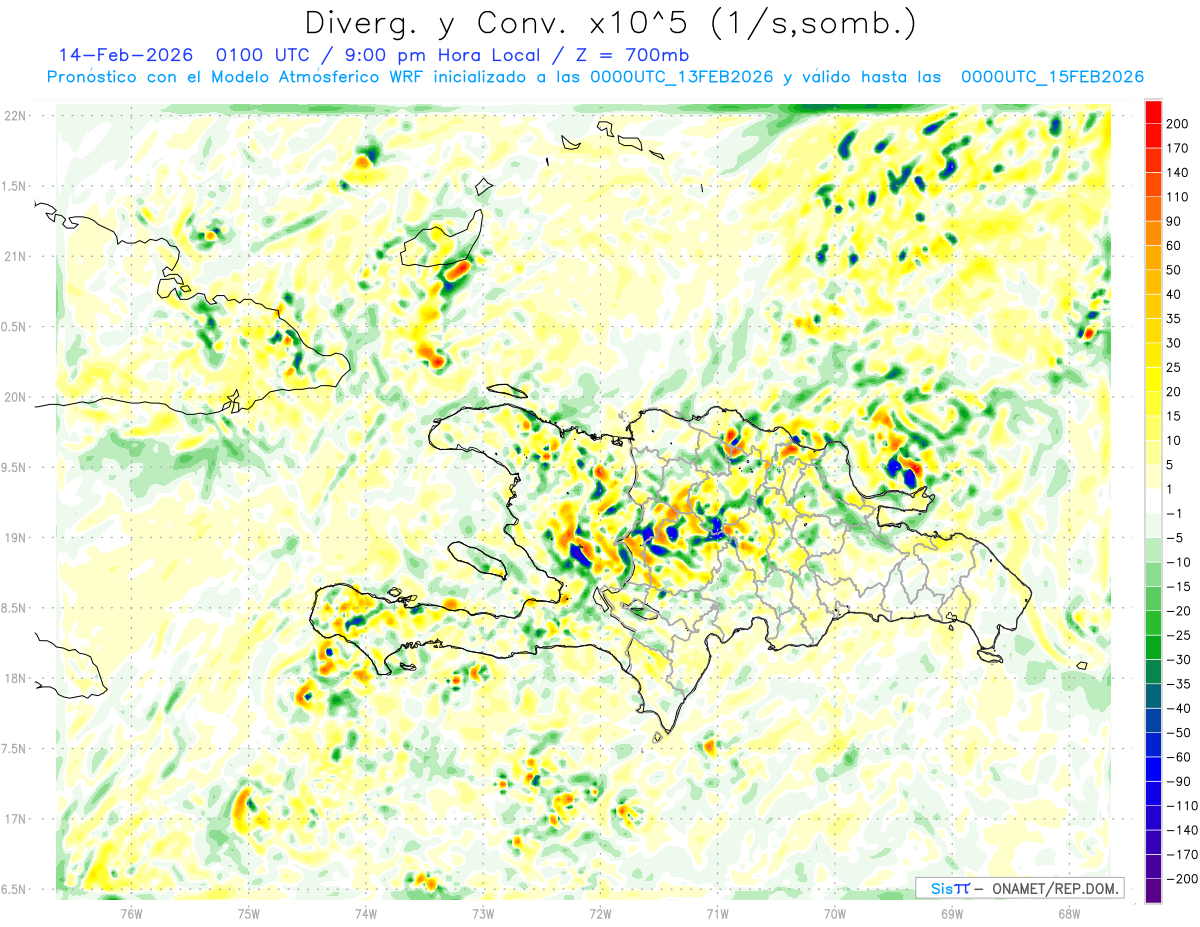Screen dimensions: 1200x927
Task: Click the red swatch atop the color scale
Action: [1153, 112]
